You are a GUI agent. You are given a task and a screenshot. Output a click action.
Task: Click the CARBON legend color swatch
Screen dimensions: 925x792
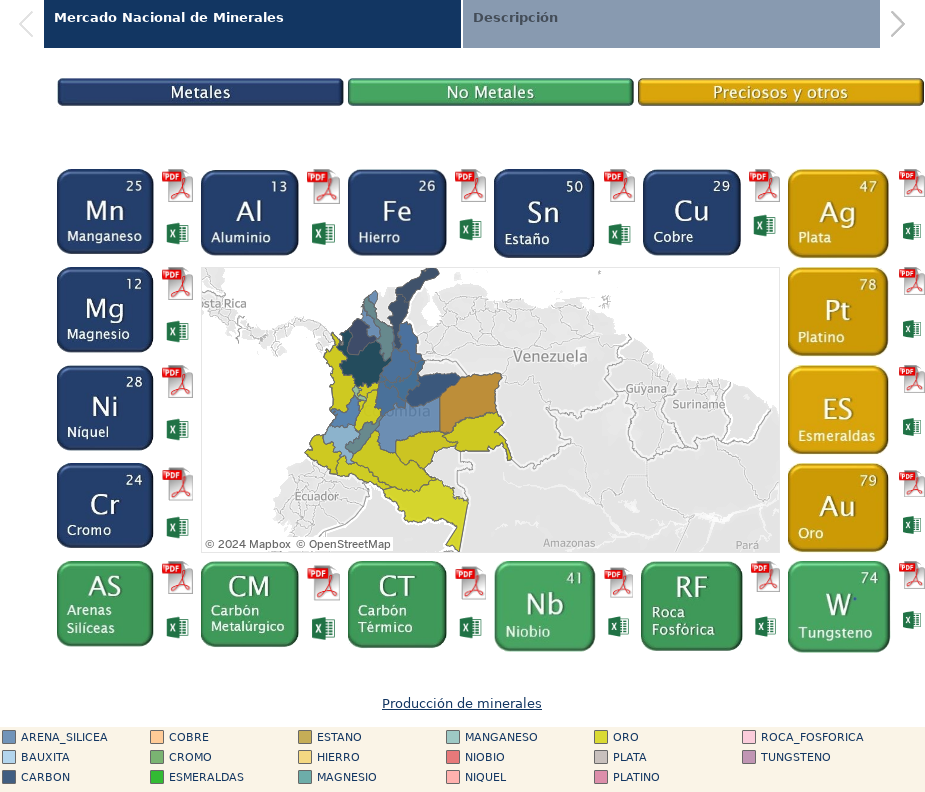pyautogui.click(x=9, y=777)
